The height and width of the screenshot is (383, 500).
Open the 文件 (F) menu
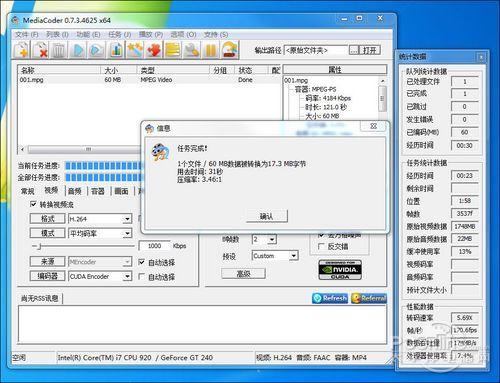[x=26, y=35]
